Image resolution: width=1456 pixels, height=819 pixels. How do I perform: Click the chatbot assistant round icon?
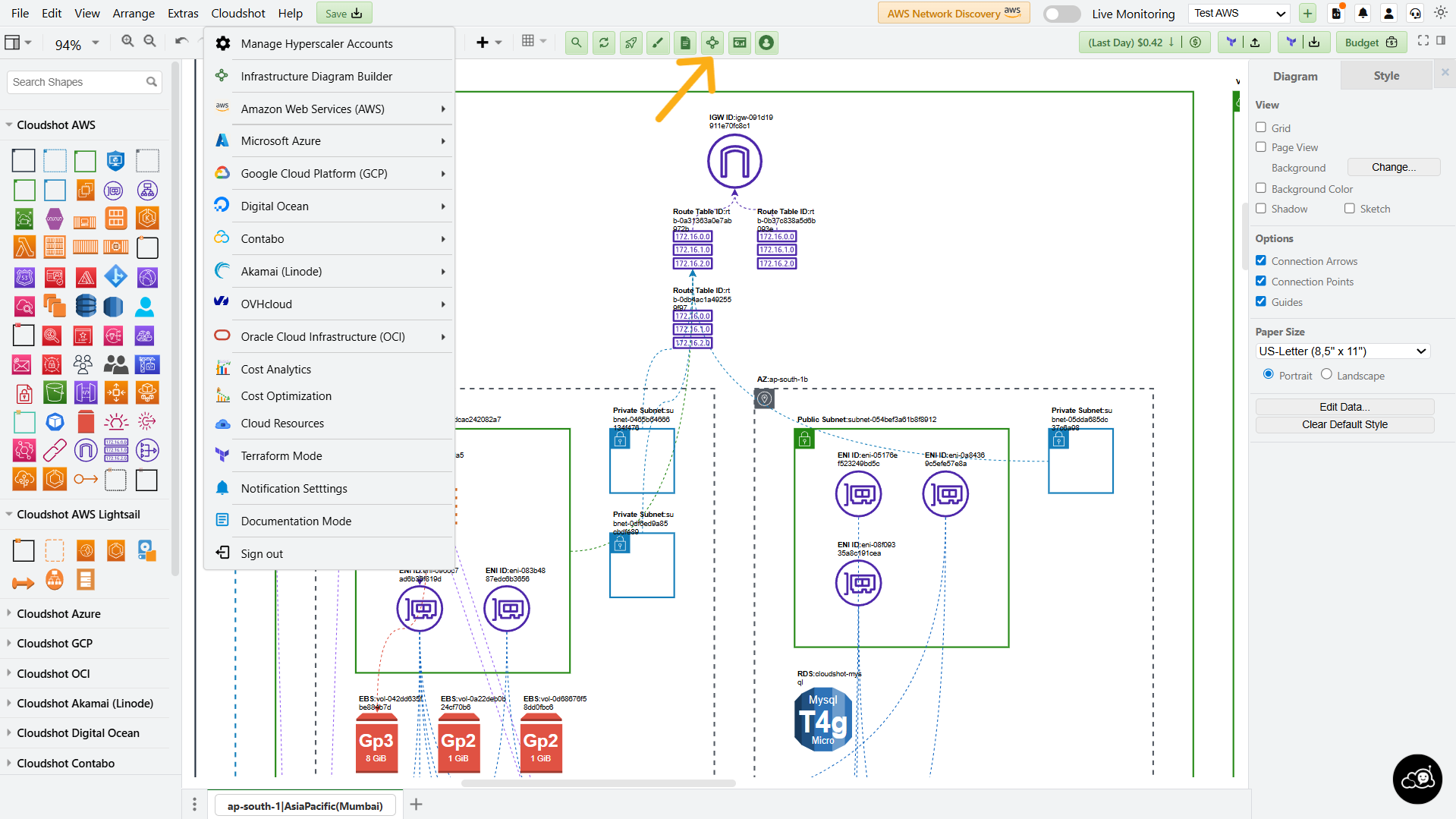[x=1417, y=779]
